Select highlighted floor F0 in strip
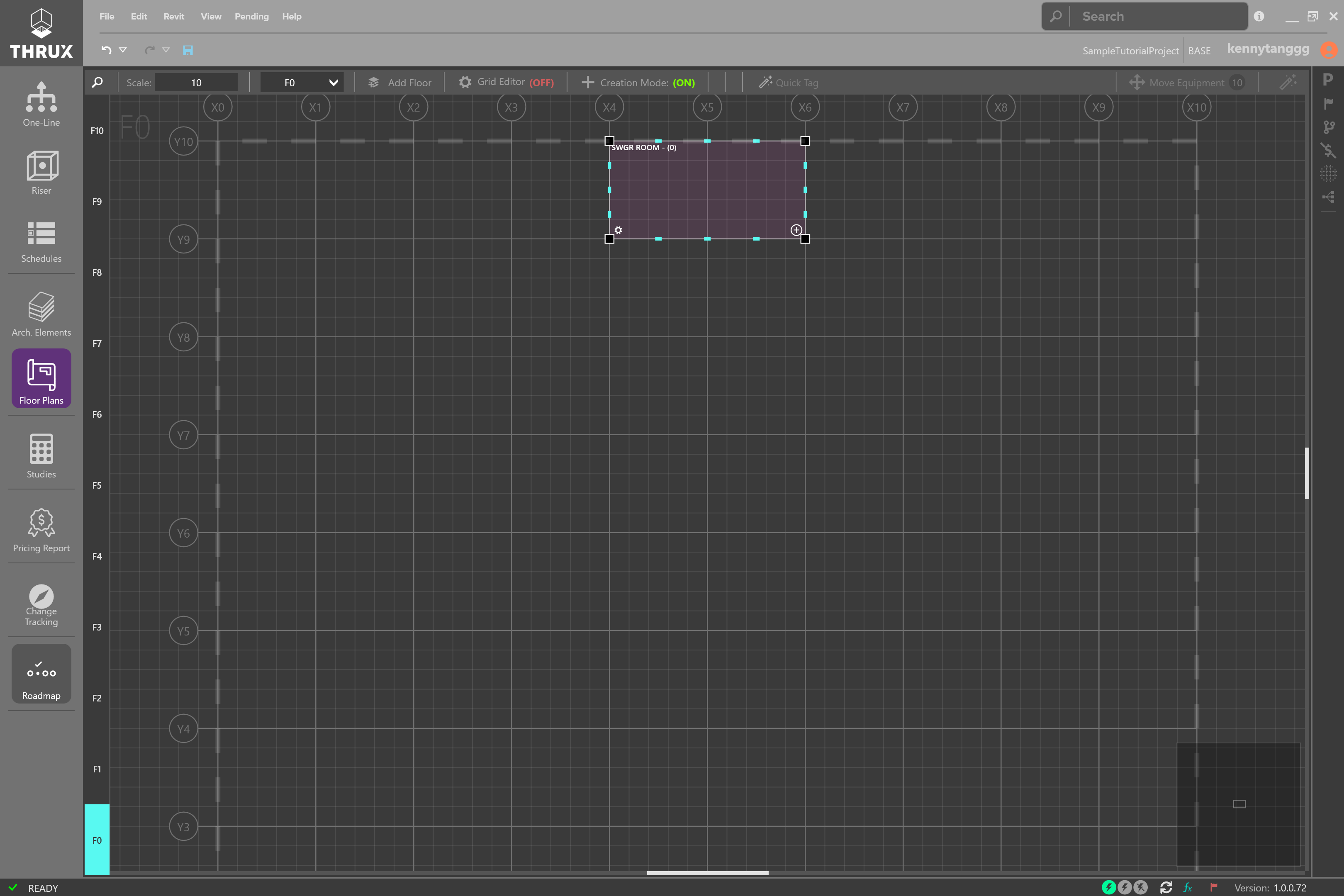Viewport: 1344px width, 896px height. 97,840
